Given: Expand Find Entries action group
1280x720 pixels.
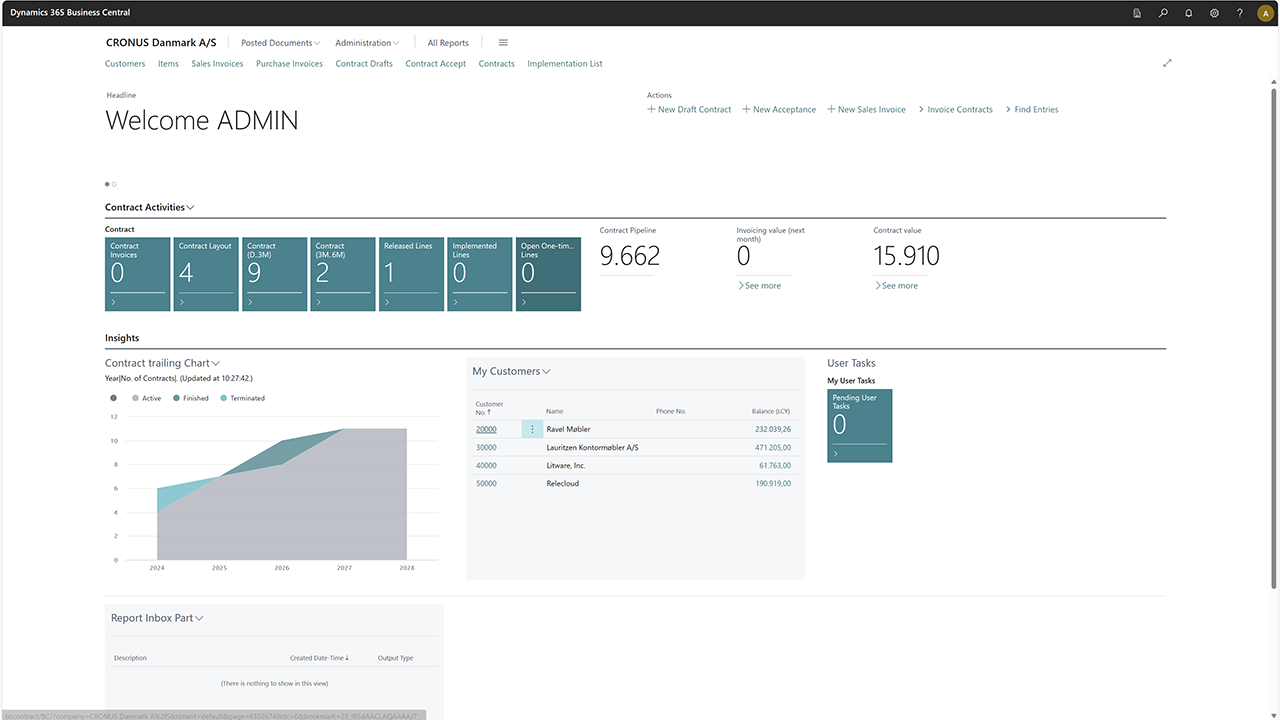Looking at the screenshot, I should (x=1032, y=109).
